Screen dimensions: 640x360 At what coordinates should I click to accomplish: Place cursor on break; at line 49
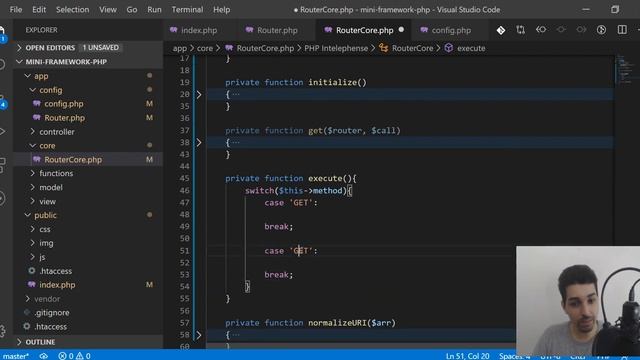pos(278,227)
